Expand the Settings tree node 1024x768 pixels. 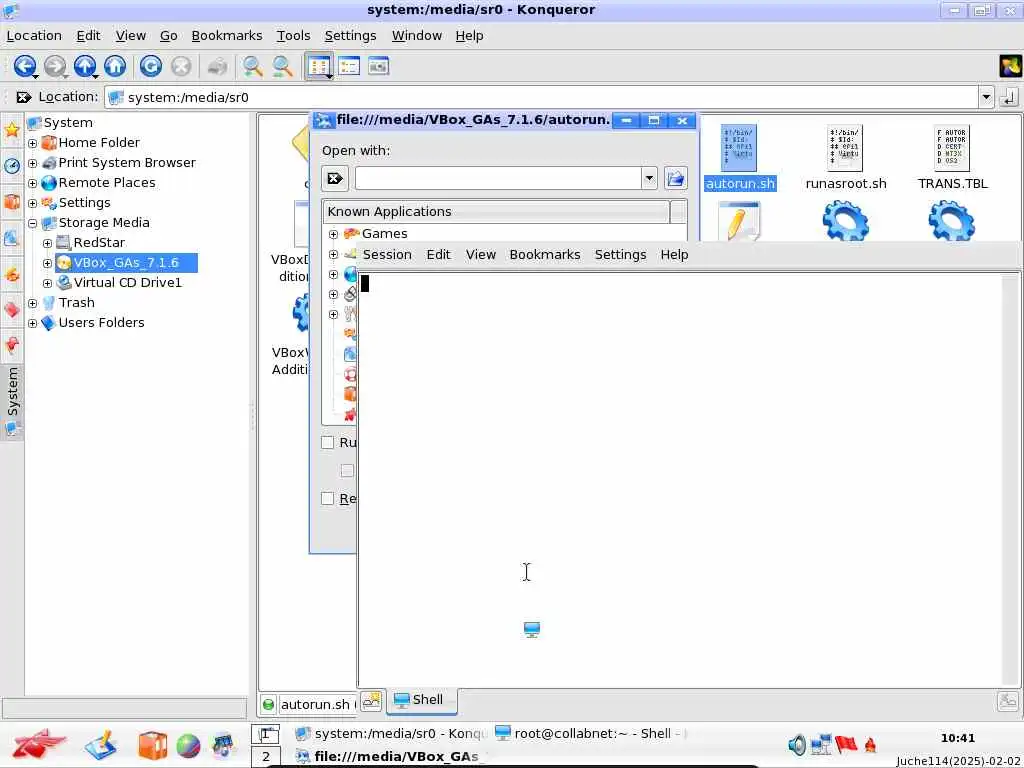coord(33,203)
